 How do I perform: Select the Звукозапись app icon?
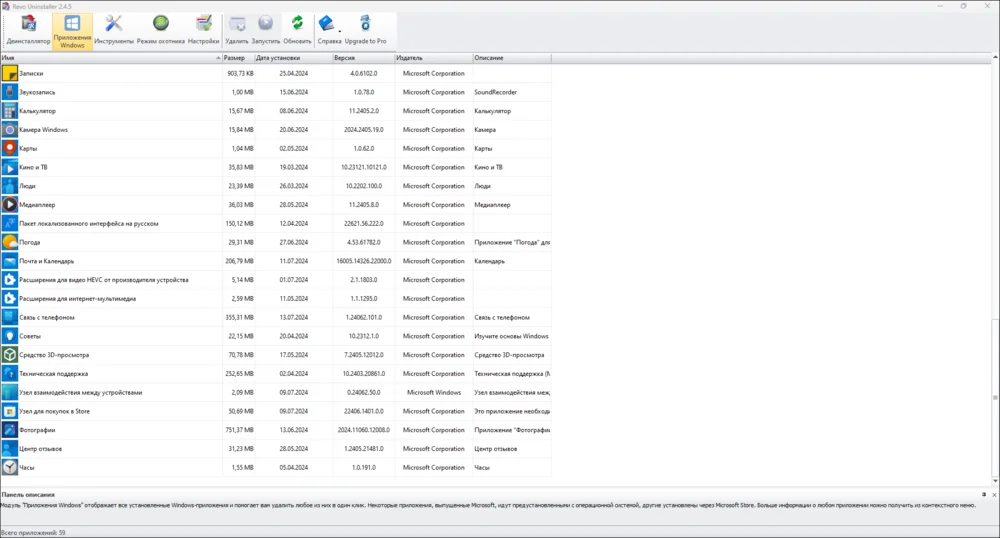coord(10,92)
